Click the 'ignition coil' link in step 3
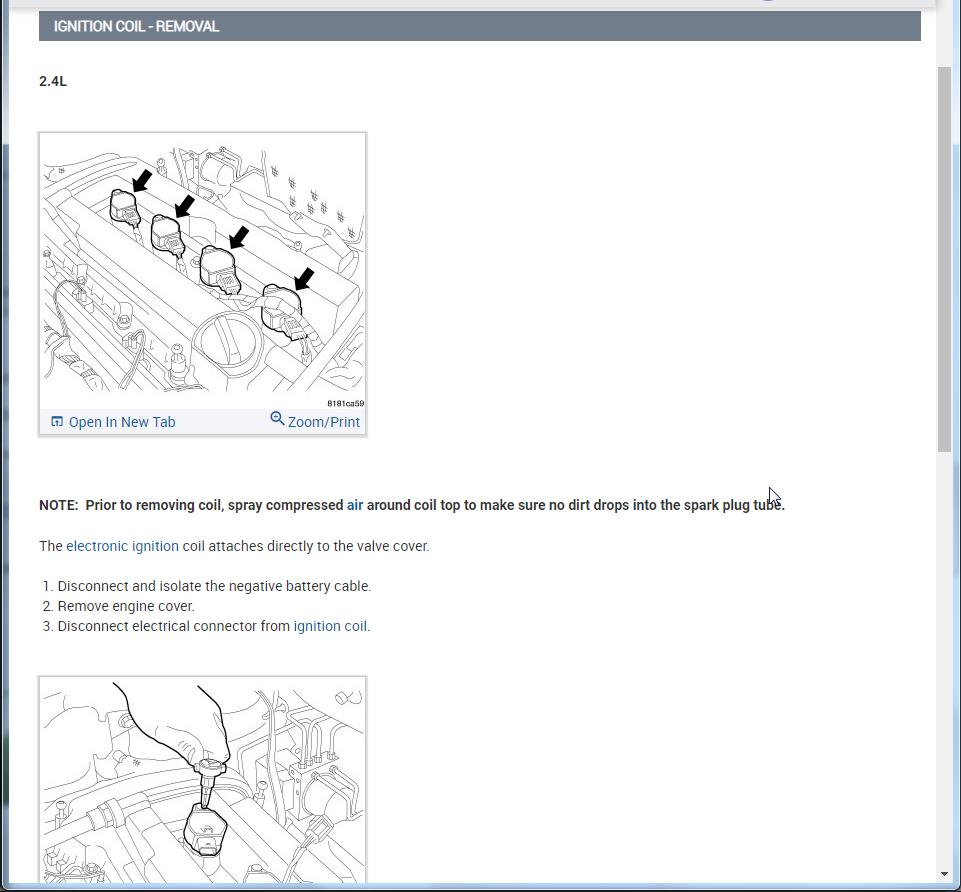Image resolution: width=961 pixels, height=892 pixels. tap(330, 627)
